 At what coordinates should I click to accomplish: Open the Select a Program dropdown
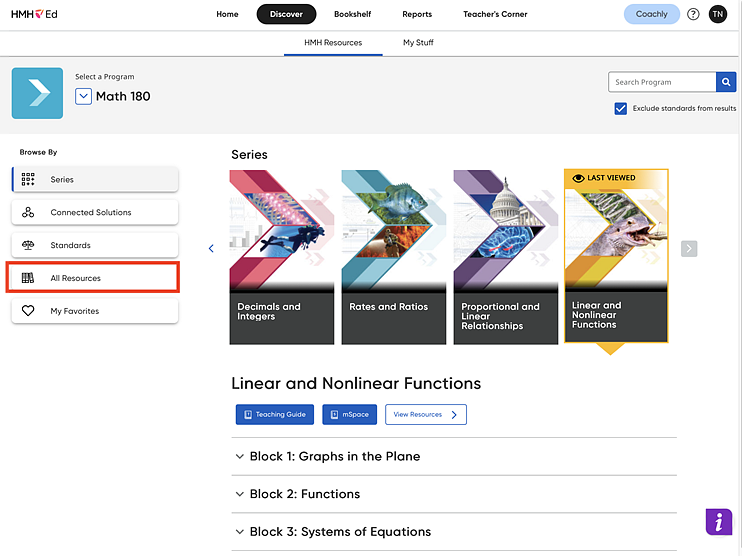point(83,97)
